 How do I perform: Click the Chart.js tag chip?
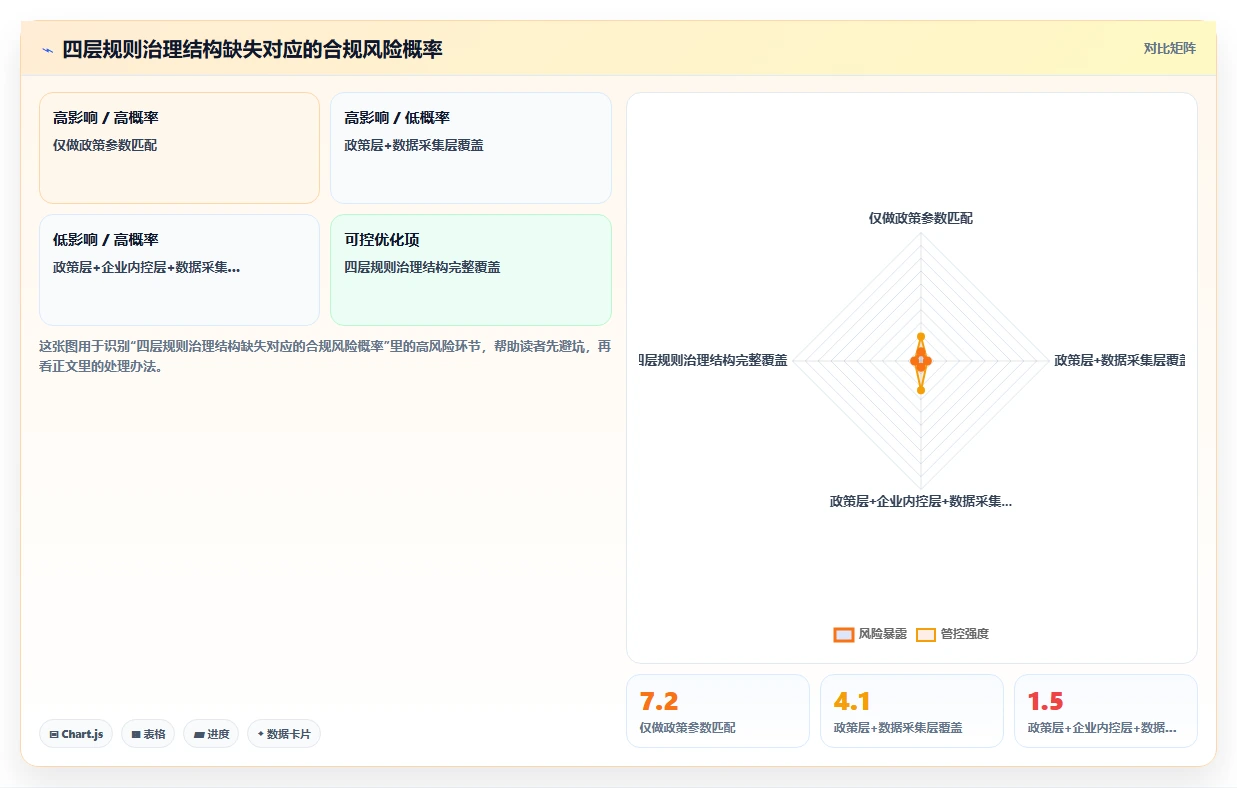[x=77, y=734]
